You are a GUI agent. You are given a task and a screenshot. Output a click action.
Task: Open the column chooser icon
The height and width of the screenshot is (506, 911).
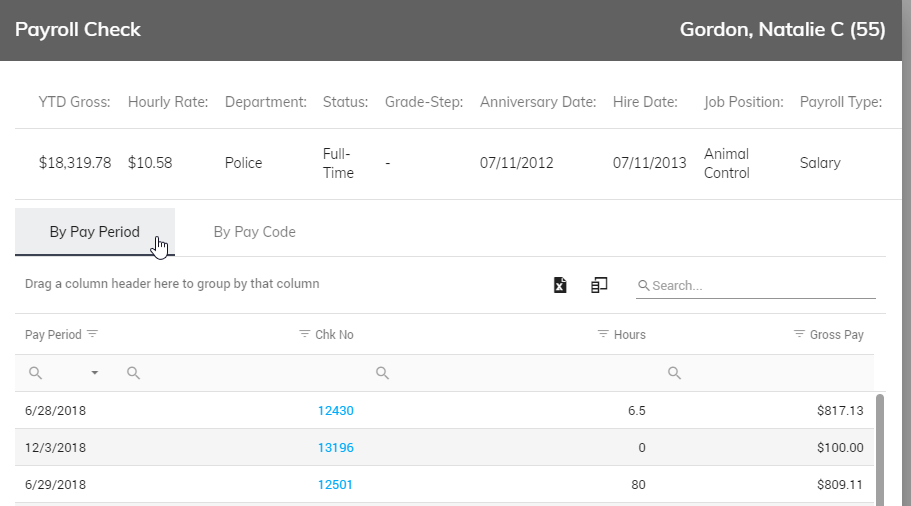pos(599,285)
